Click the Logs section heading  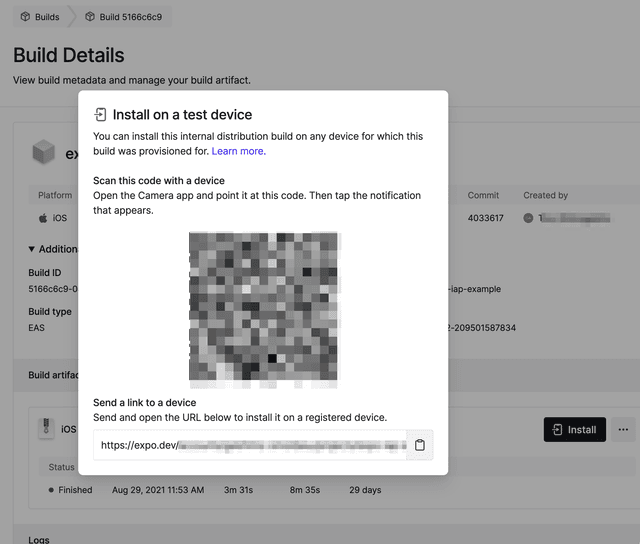(x=39, y=540)
